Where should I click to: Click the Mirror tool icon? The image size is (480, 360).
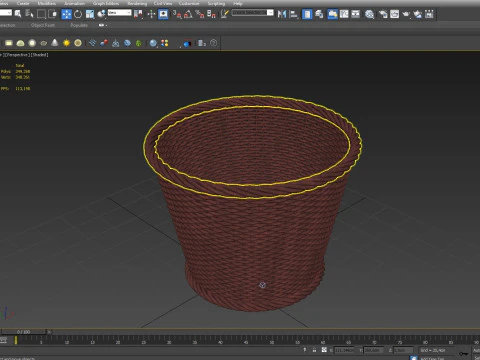282,14
